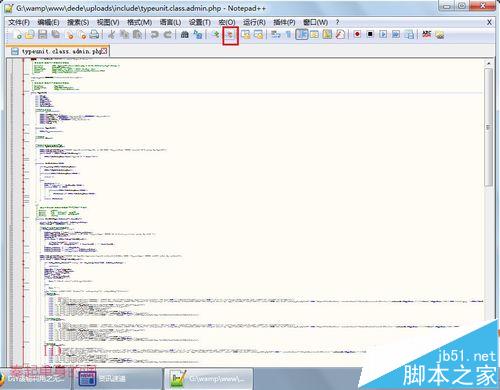Open the 宏(O) menu
The width and height of the screenshot is (500, 390).
tap(227, 22)
